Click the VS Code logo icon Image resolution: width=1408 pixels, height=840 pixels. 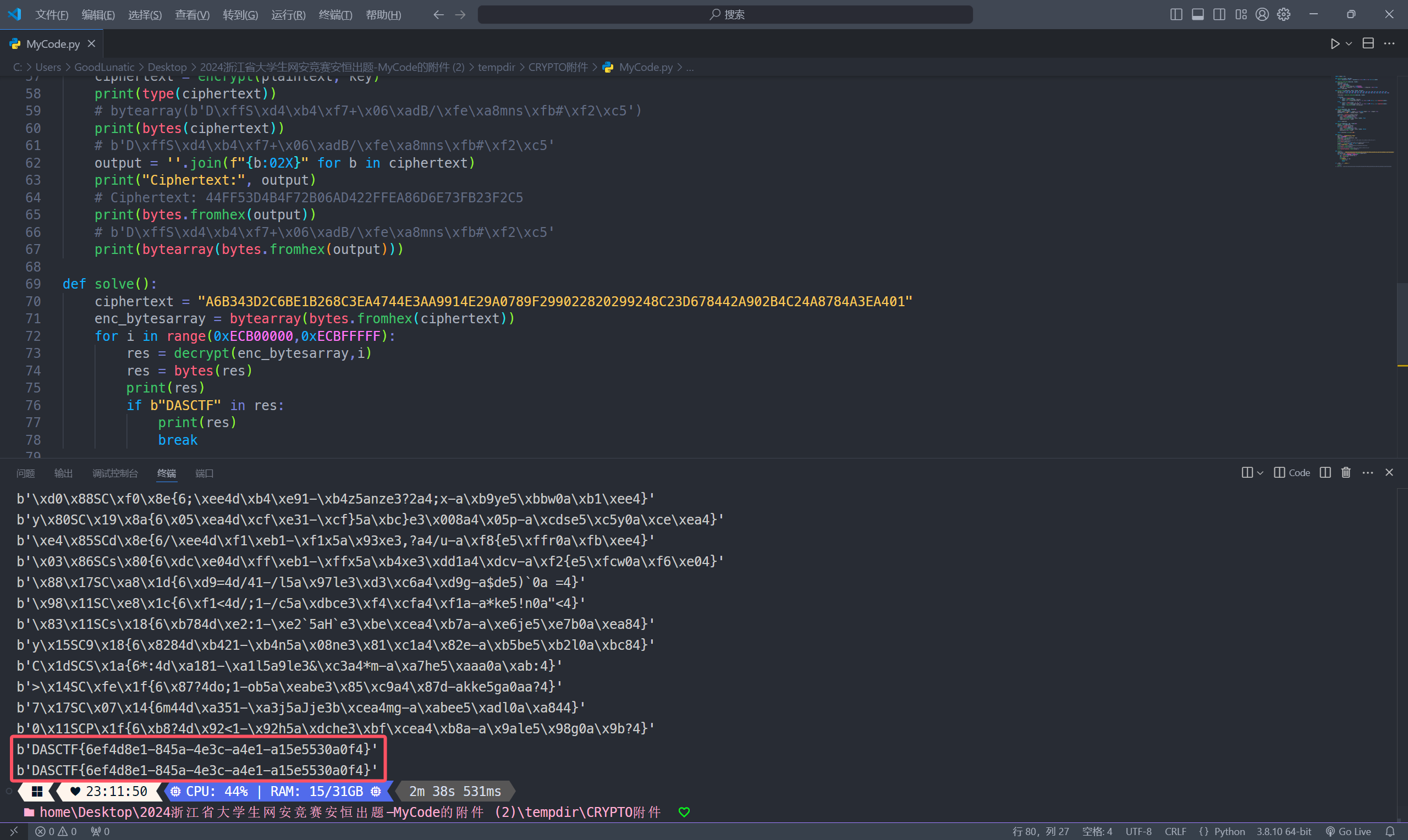[15, 14]
